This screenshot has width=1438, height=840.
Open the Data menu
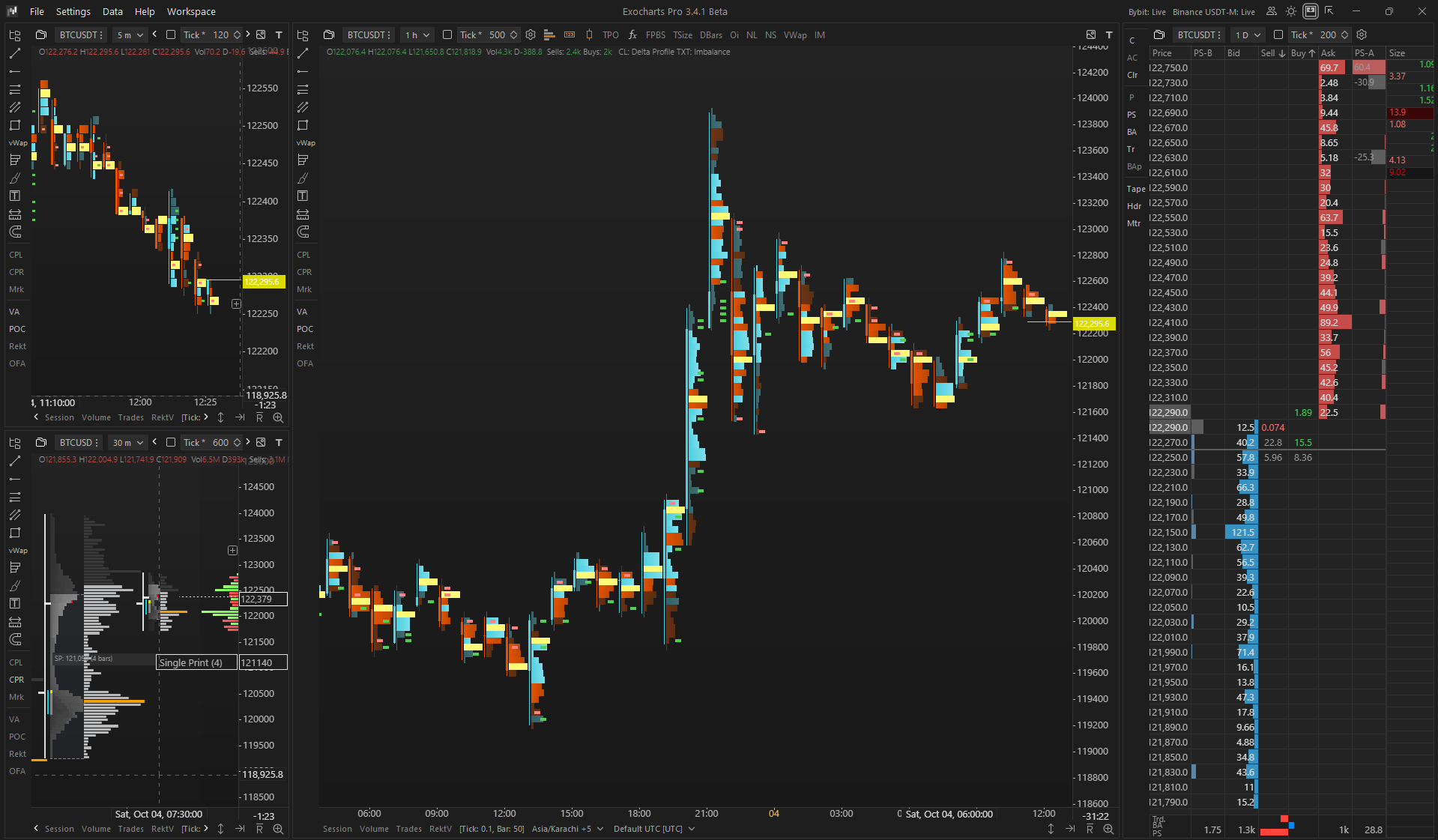tap(112, 11)
